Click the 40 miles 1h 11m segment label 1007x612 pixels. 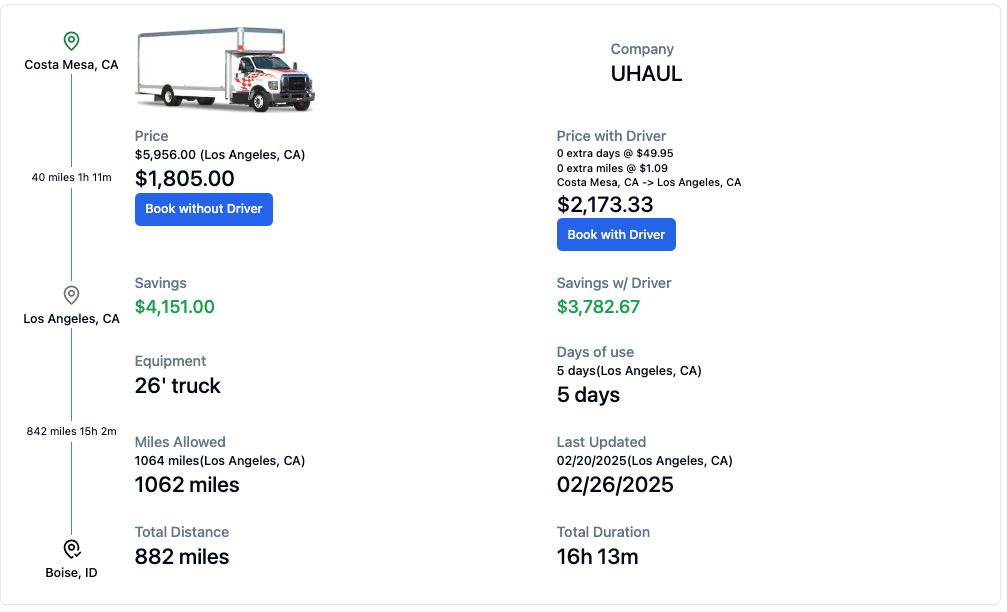[x=71, y=177]
